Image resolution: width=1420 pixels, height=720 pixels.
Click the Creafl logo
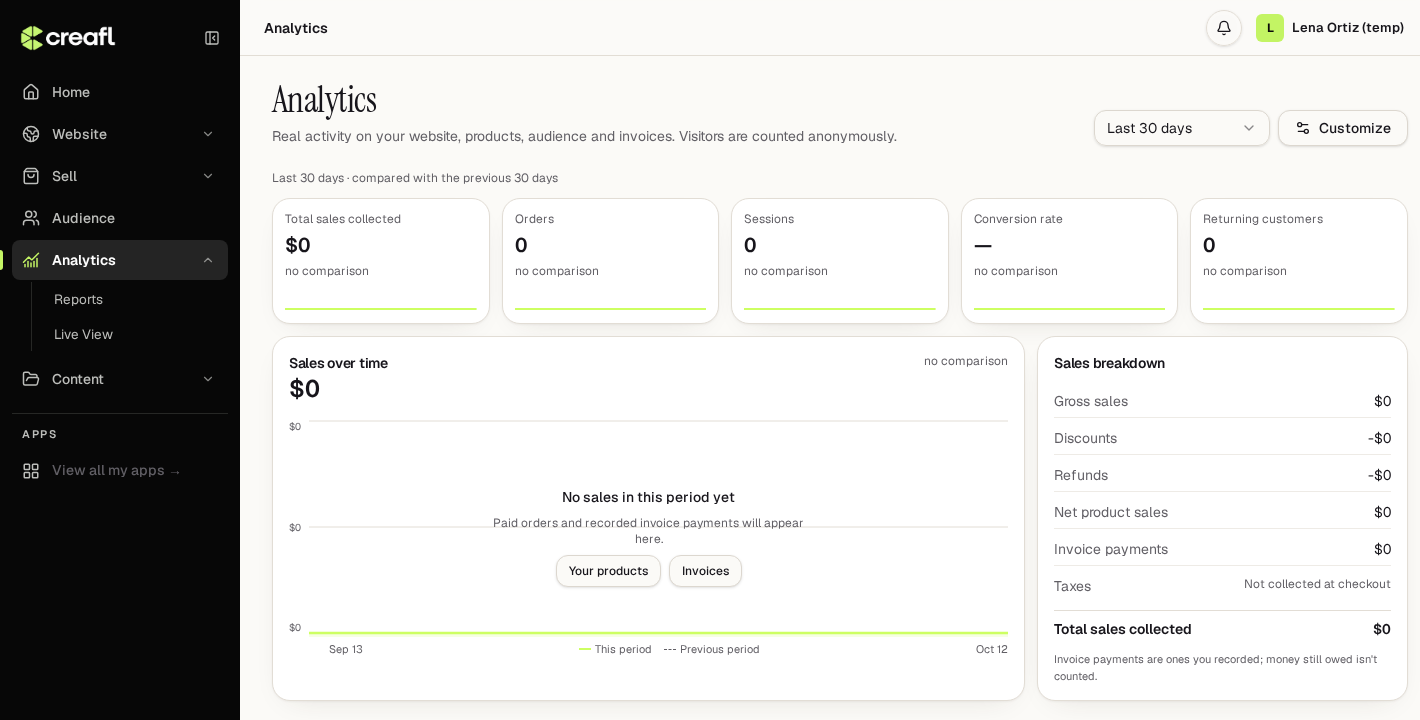[68, 38]
